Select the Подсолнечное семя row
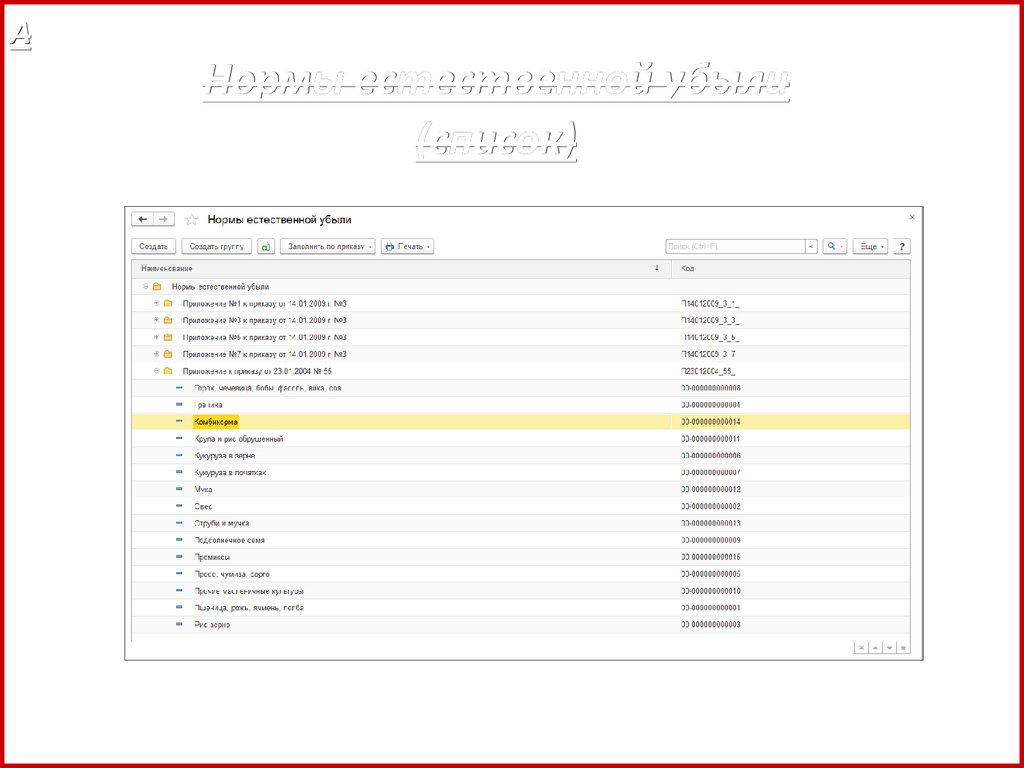 tap(520, 540)
